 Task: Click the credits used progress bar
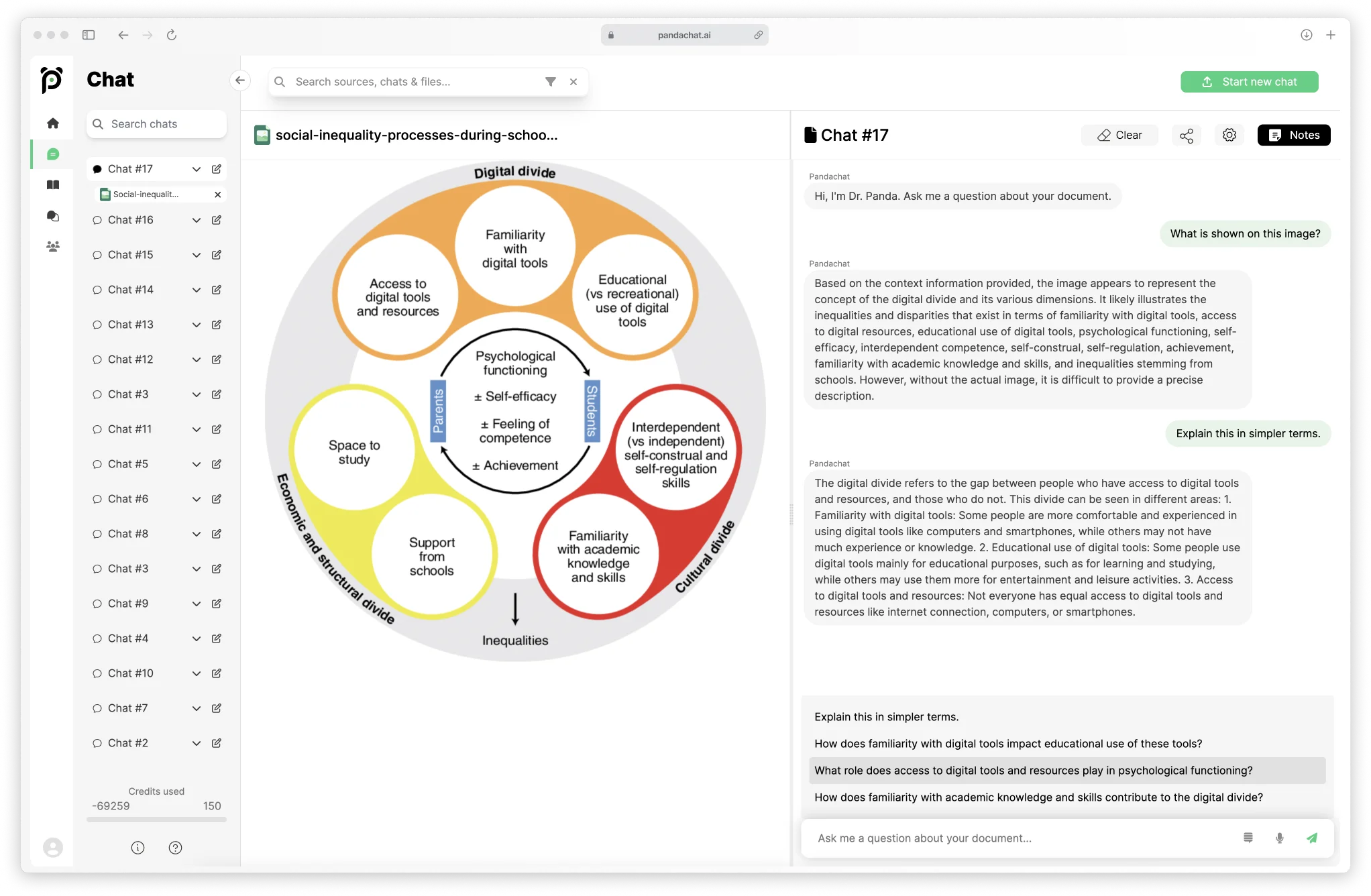coord(156,820)
